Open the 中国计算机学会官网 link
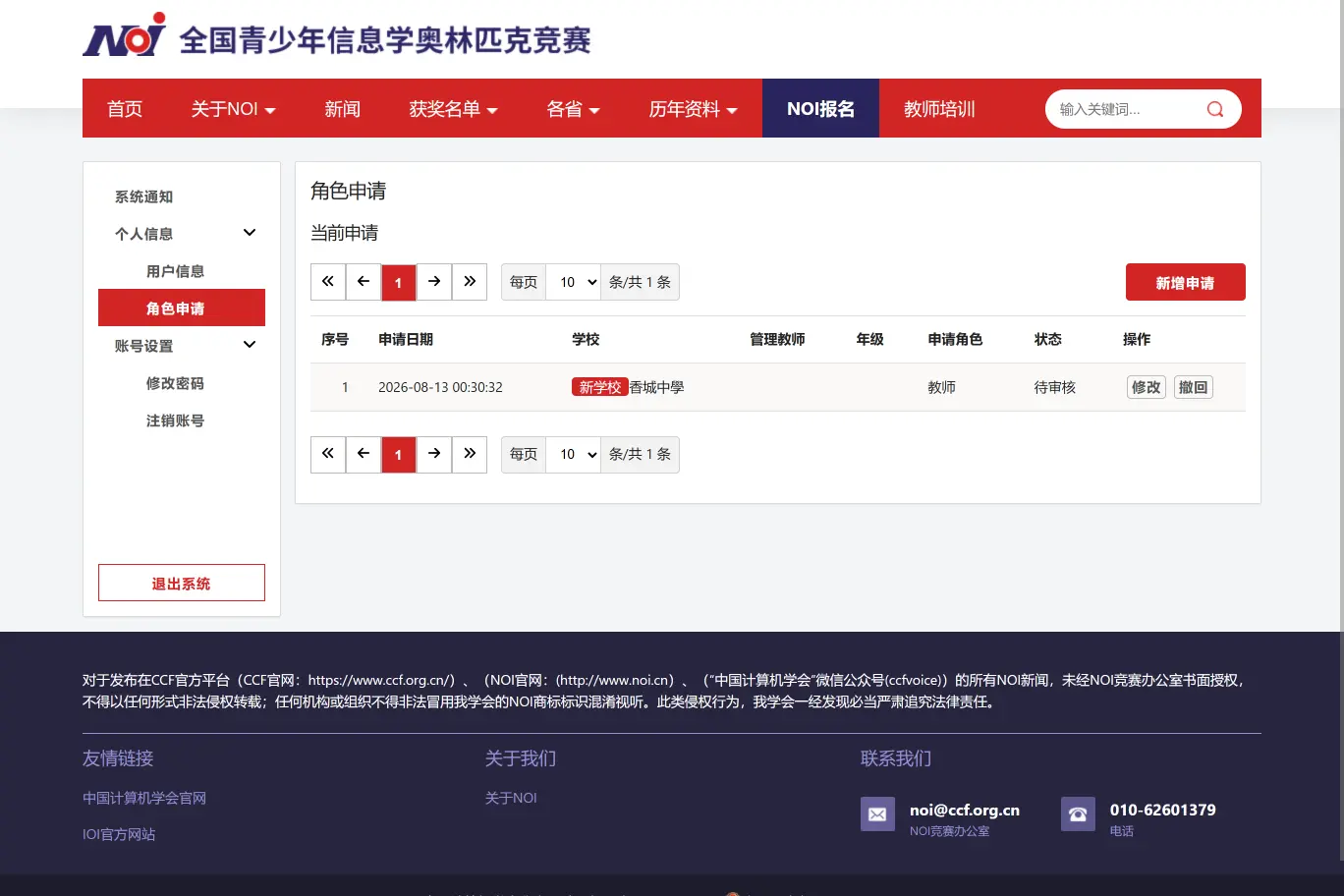Screen dimensions: 1344x896 click(x=144, y=798)
